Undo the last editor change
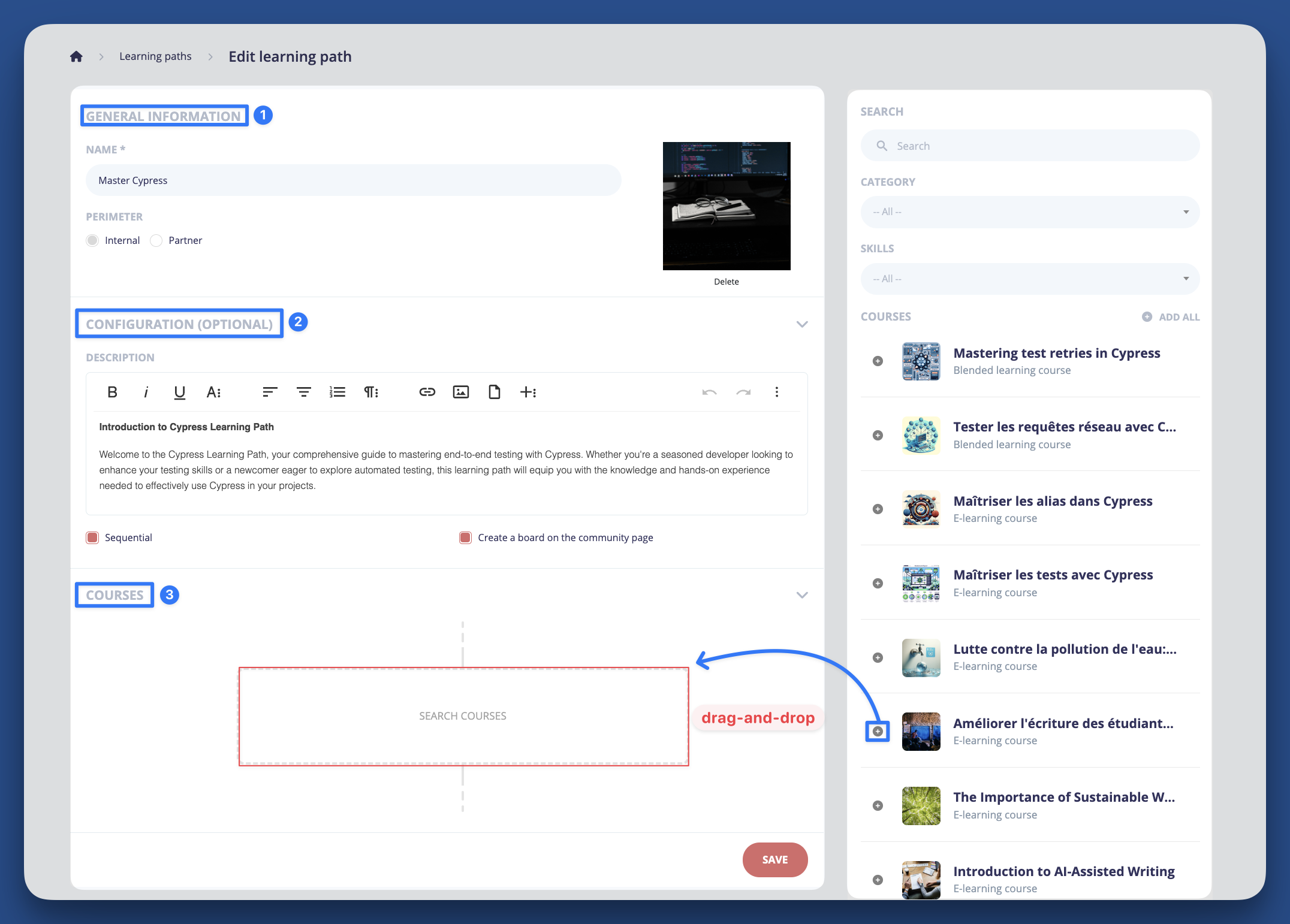The height and width of the screenshot is (924, 1290). (710, 392)
